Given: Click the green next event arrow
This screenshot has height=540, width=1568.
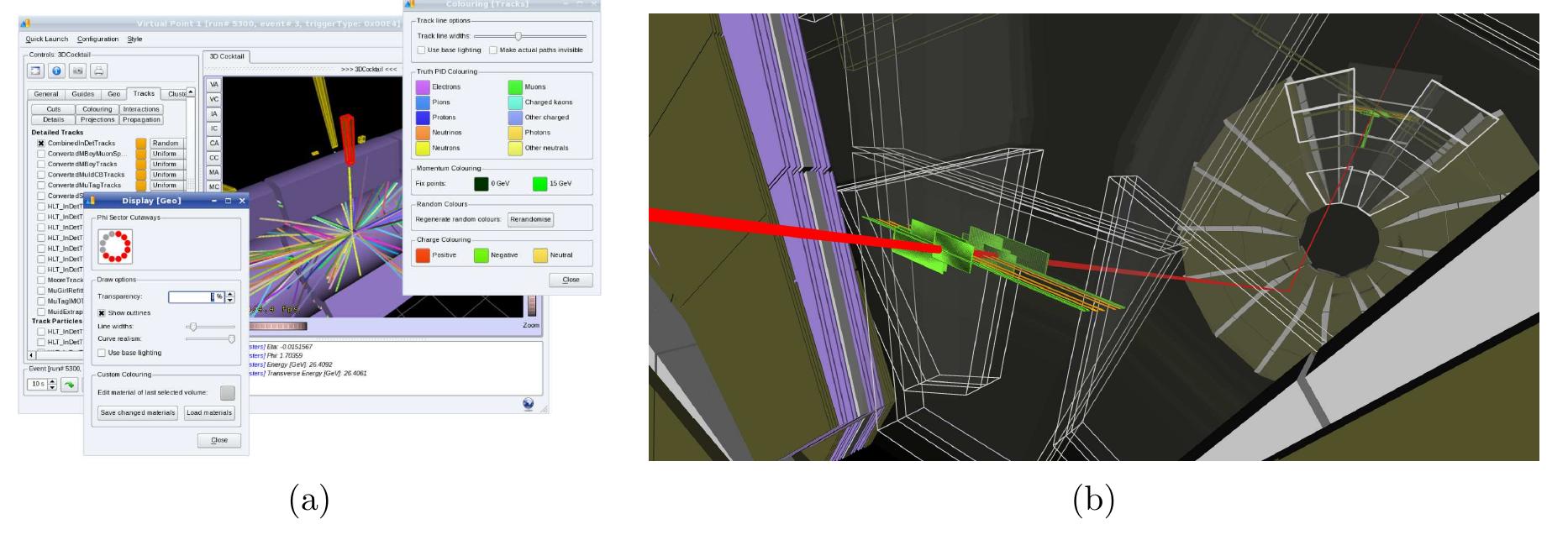Looking at the screenshot, I should [x=69, y=385].
